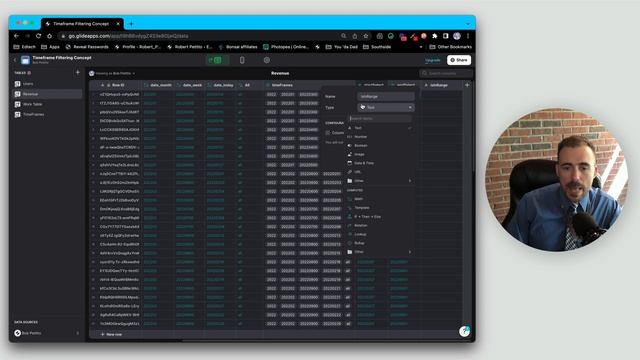Click the column Name input field
Viewport: 640px width, 360px height.
pos(386,96)
